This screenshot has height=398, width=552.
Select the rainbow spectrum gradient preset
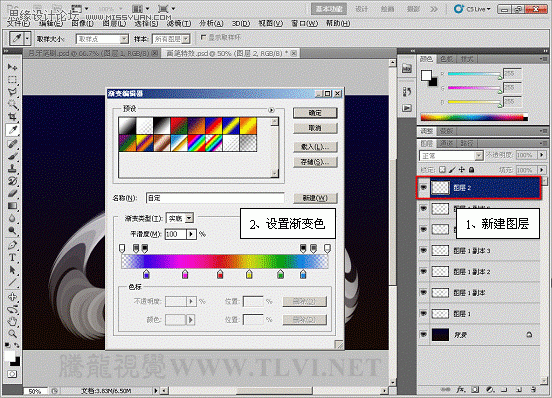pyautogui.click(x=196, y=143)
